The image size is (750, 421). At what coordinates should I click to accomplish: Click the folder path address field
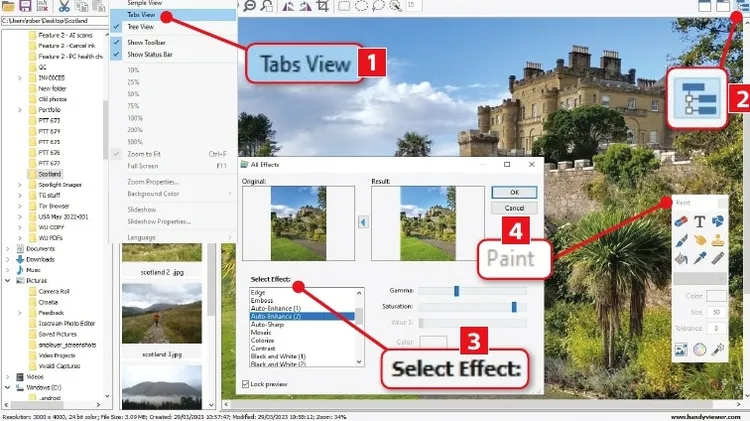click(55, 21)
